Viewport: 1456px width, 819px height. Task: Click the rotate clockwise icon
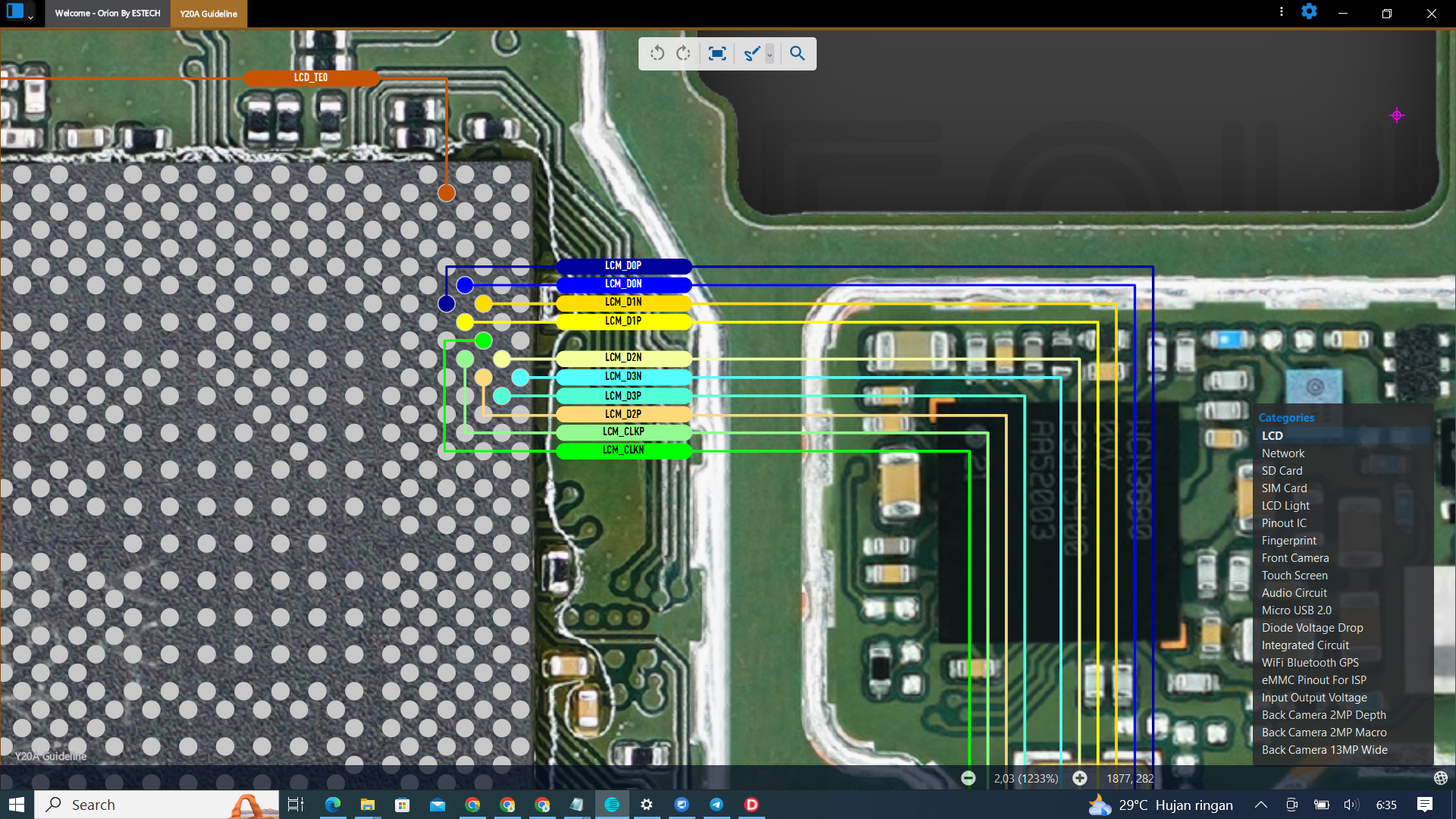coord(684,54)
